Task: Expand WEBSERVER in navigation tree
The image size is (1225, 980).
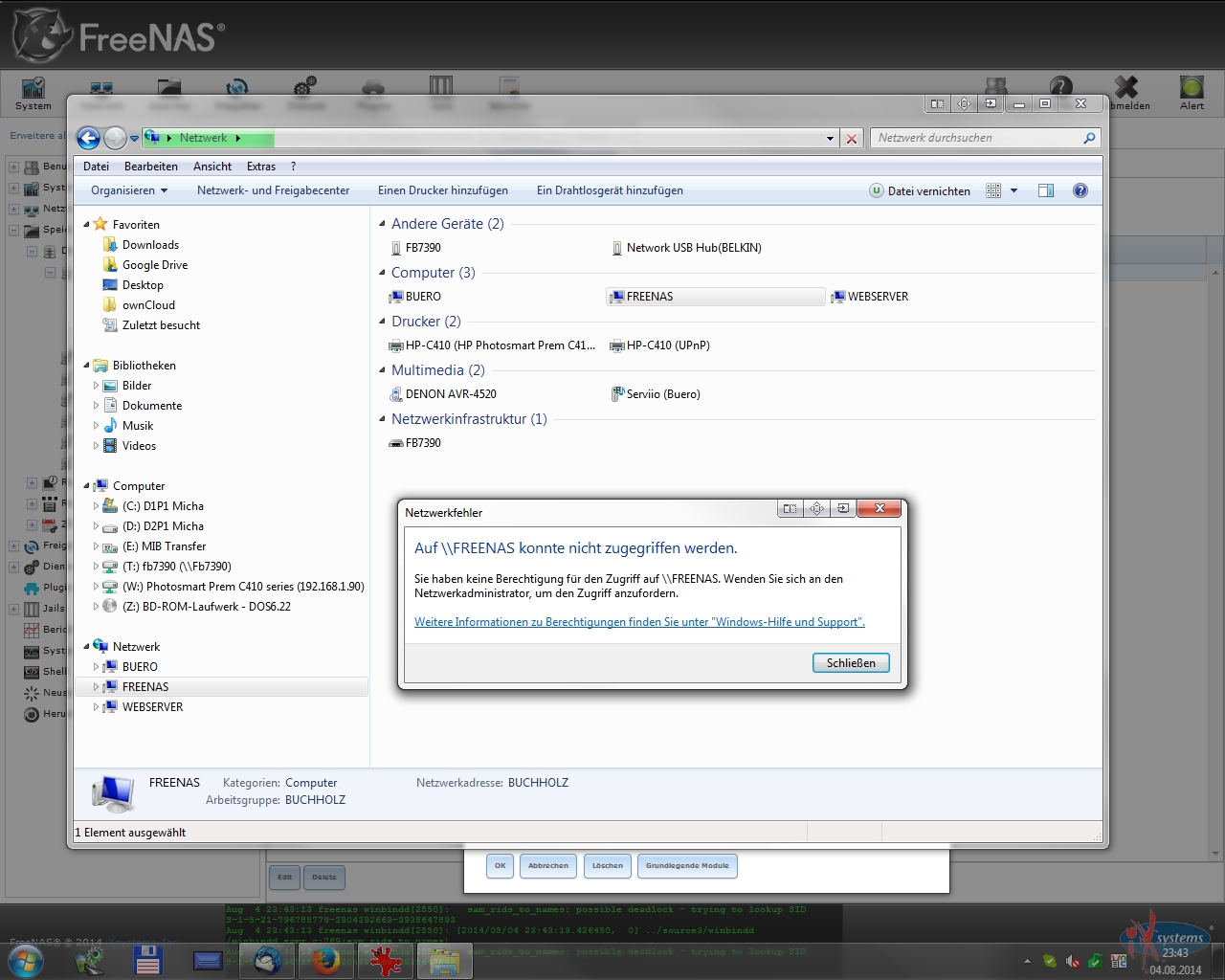Action: (x=96, y=707)
